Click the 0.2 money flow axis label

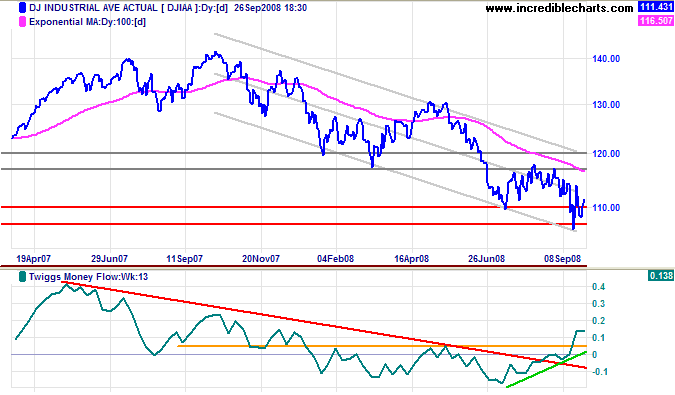(x=599, y=321)
